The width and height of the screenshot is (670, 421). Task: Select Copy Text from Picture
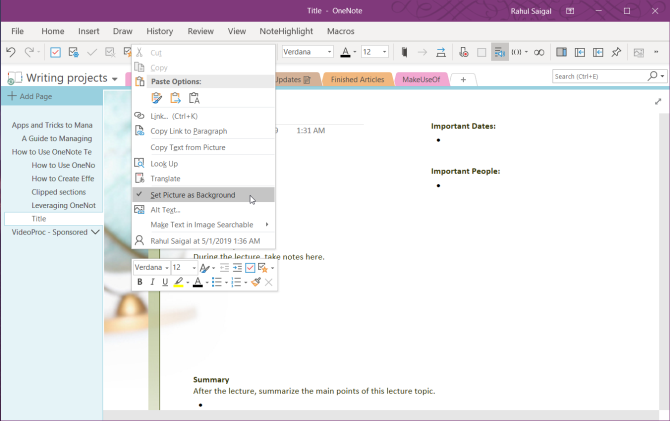tap(203, 147)
